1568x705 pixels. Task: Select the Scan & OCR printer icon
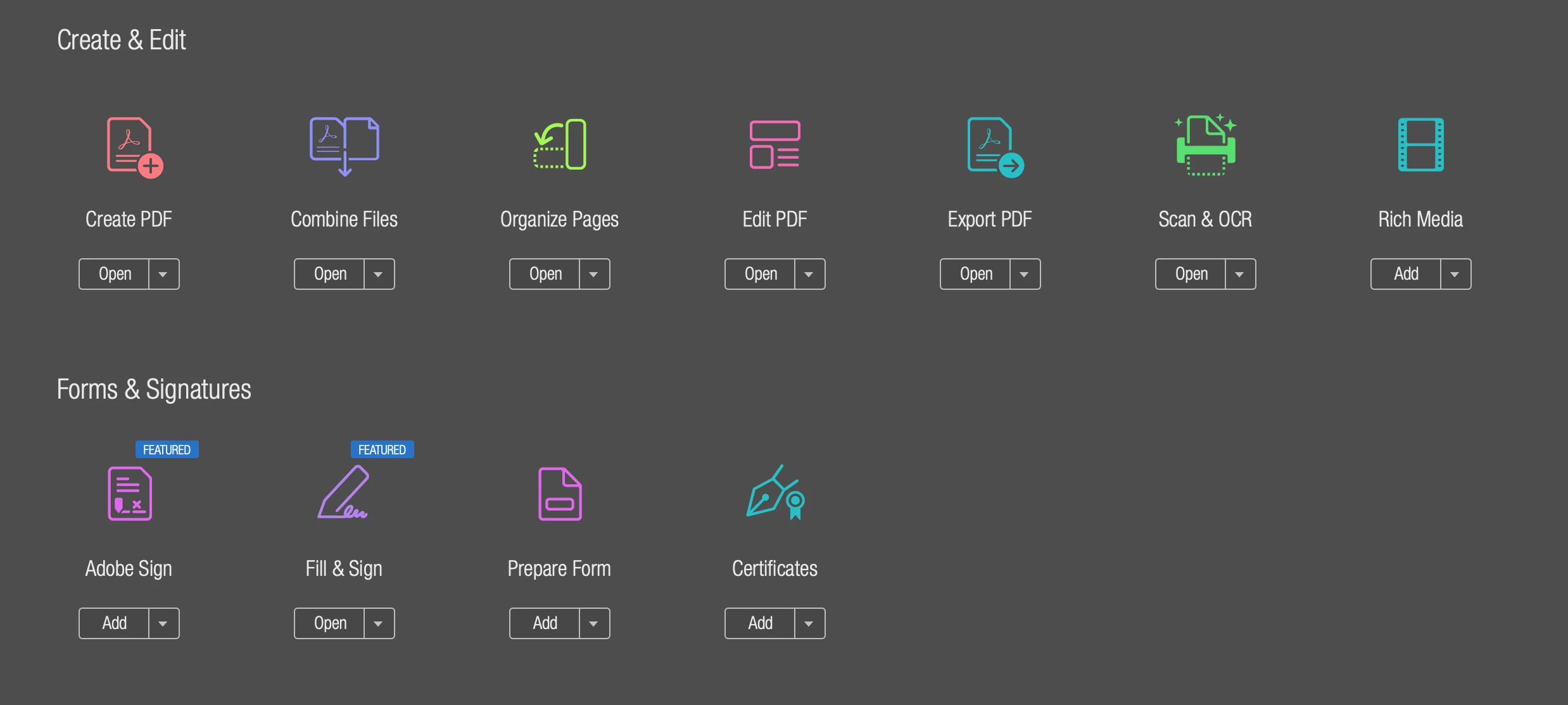1205,146
